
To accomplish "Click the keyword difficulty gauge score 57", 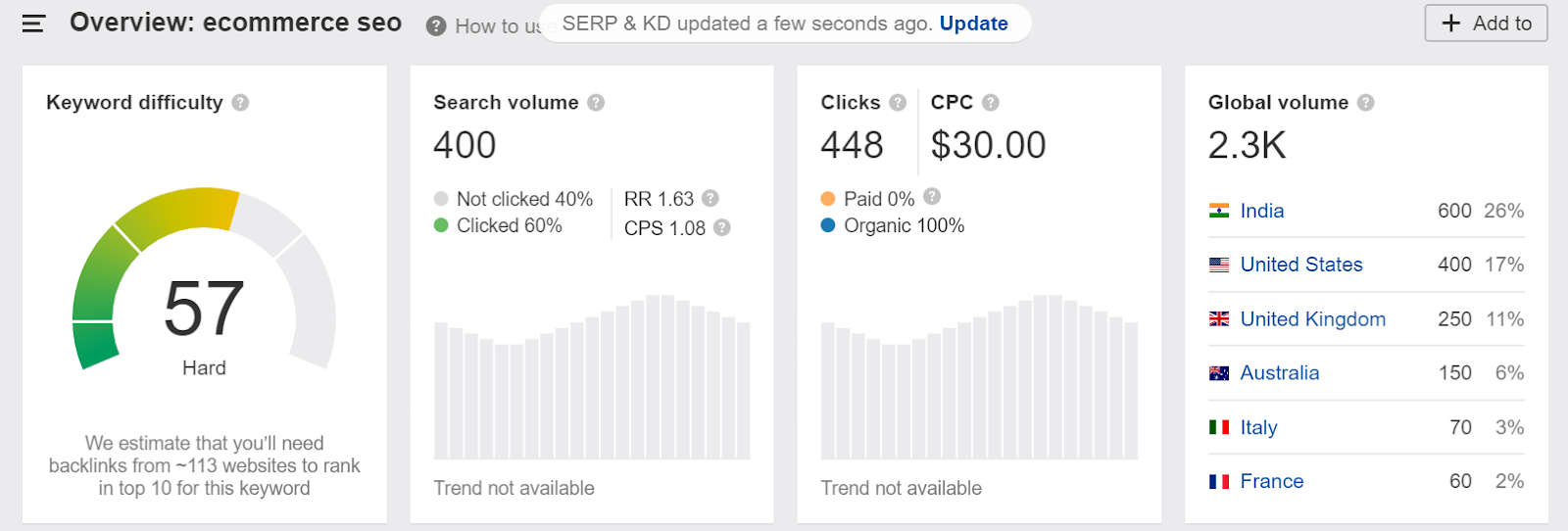I will coord(204,309).
